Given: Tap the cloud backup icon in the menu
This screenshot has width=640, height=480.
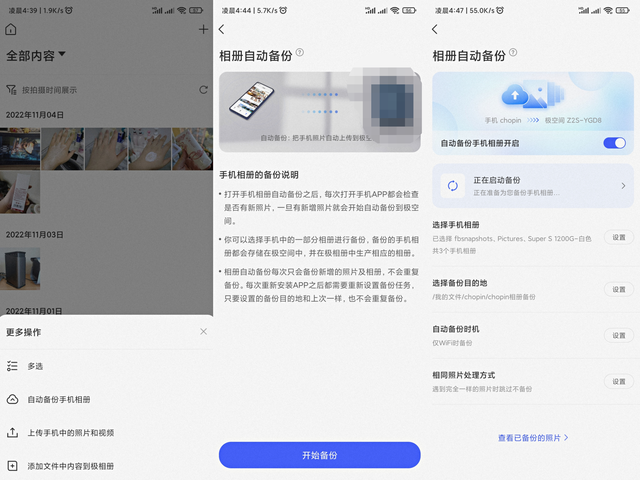Looking at the screenshot, I should (x=12, y=399).
